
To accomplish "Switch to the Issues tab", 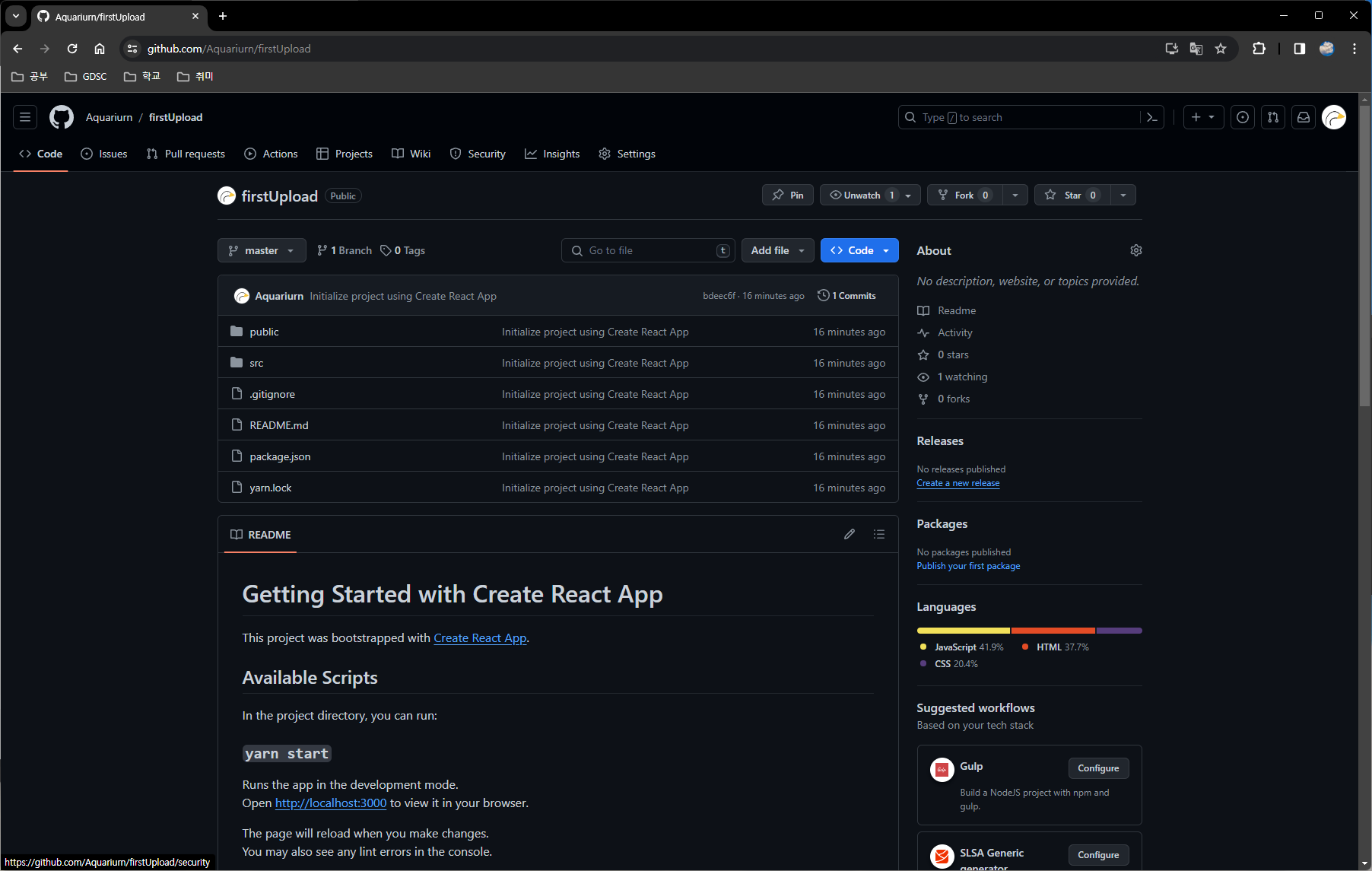I will (104, 154).
